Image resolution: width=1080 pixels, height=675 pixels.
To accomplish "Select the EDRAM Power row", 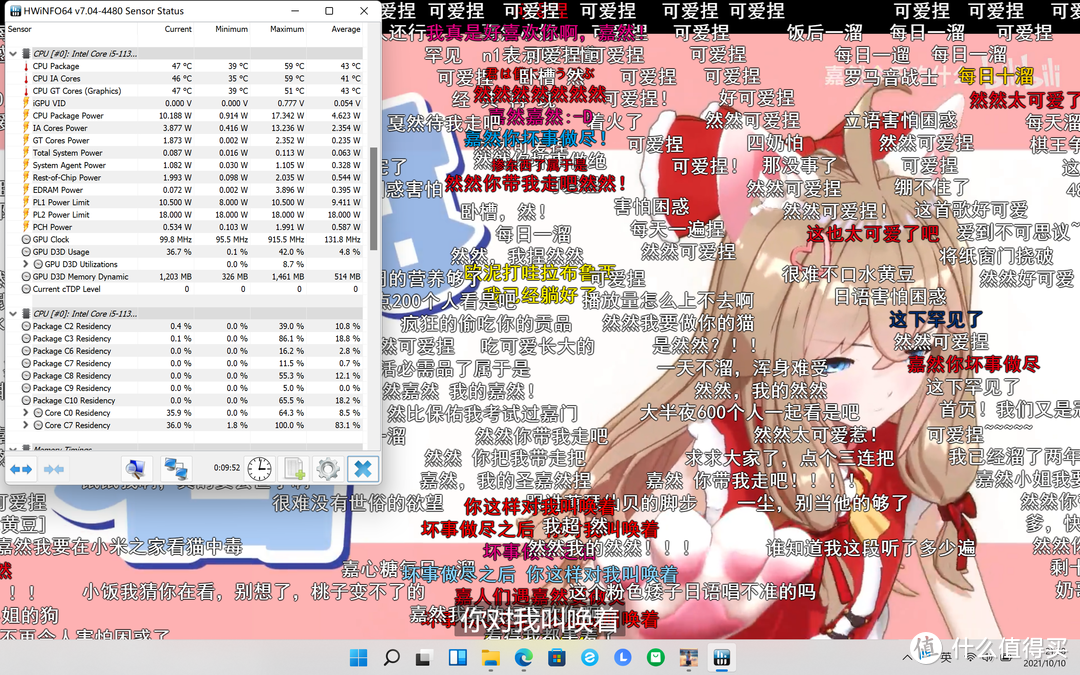I will pos(185,190).
